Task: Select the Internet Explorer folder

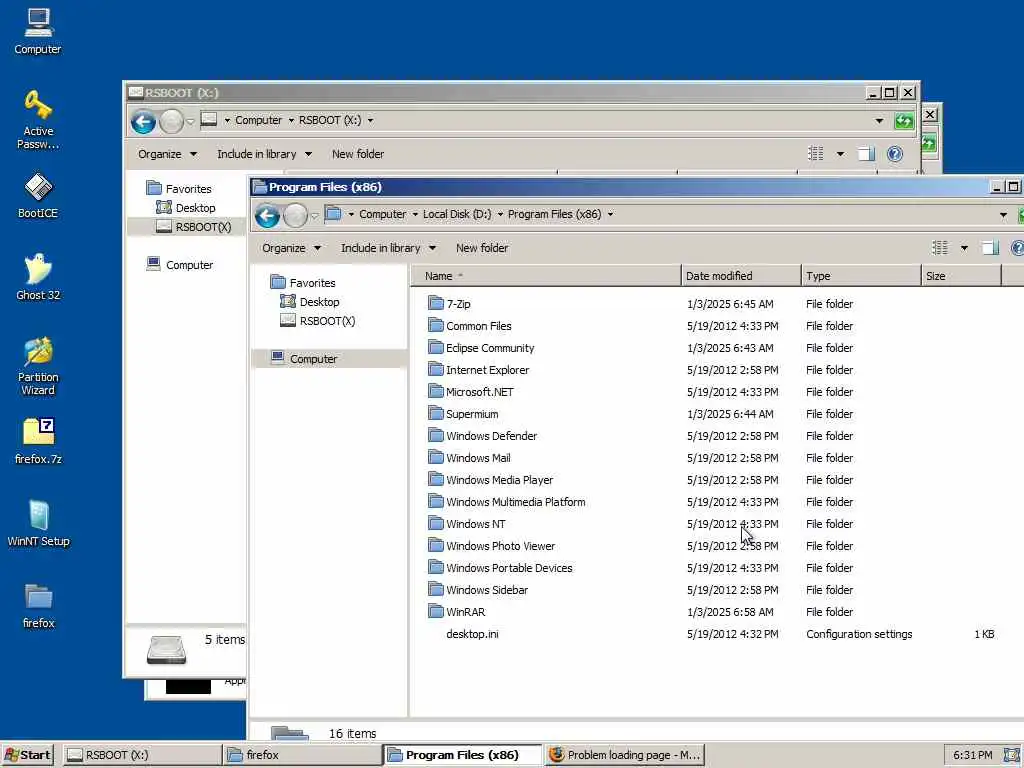Action: tap(479, 370)
